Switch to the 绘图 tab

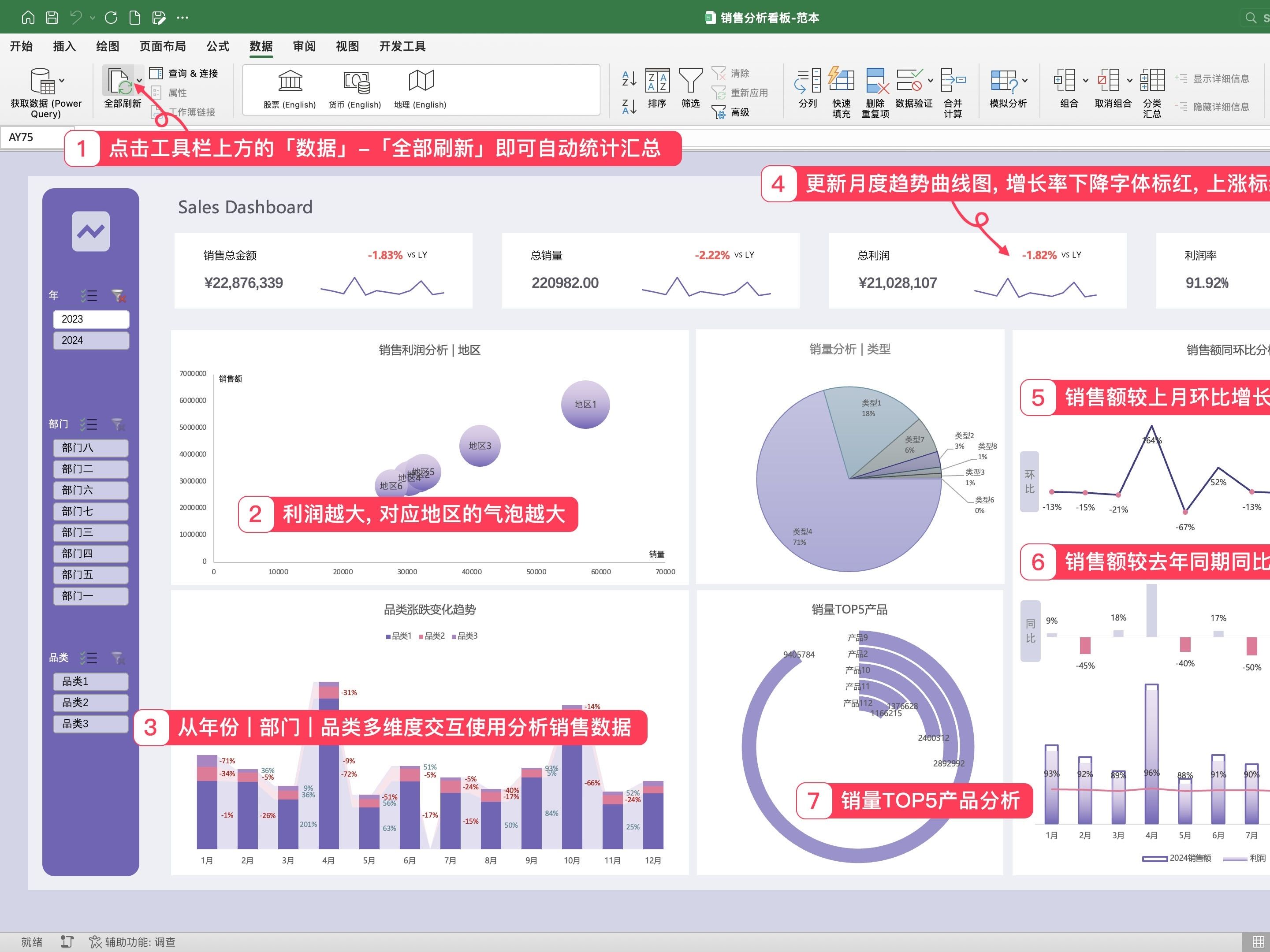point(108,46)
